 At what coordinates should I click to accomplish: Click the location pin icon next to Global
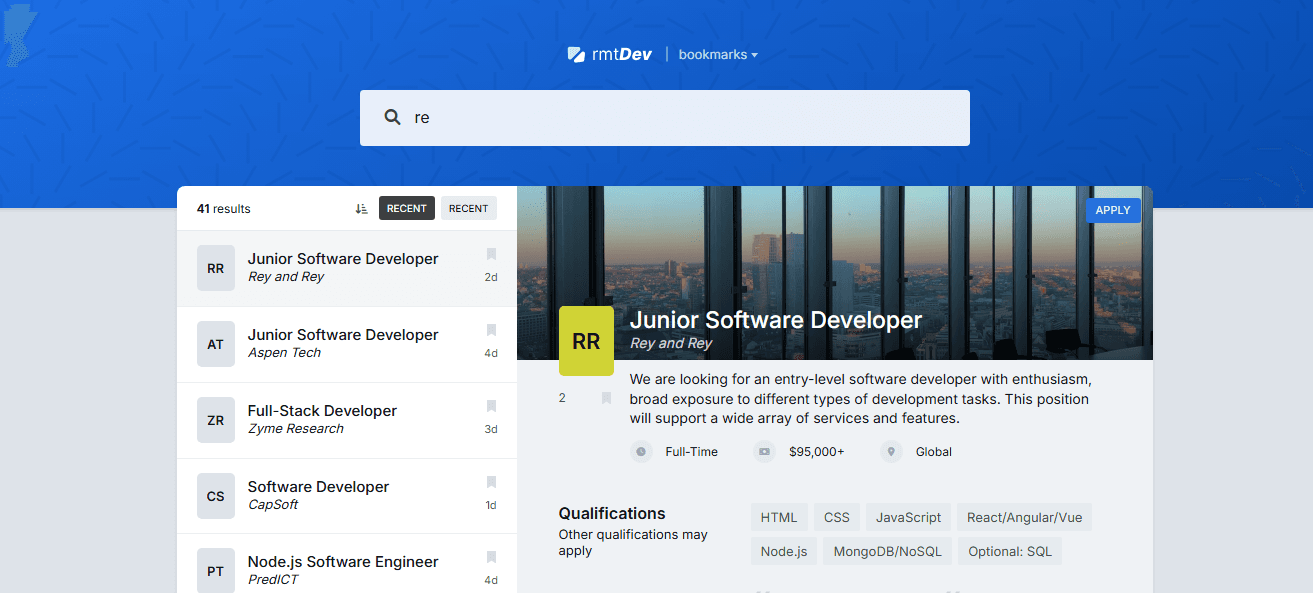[x=891, y=452]
